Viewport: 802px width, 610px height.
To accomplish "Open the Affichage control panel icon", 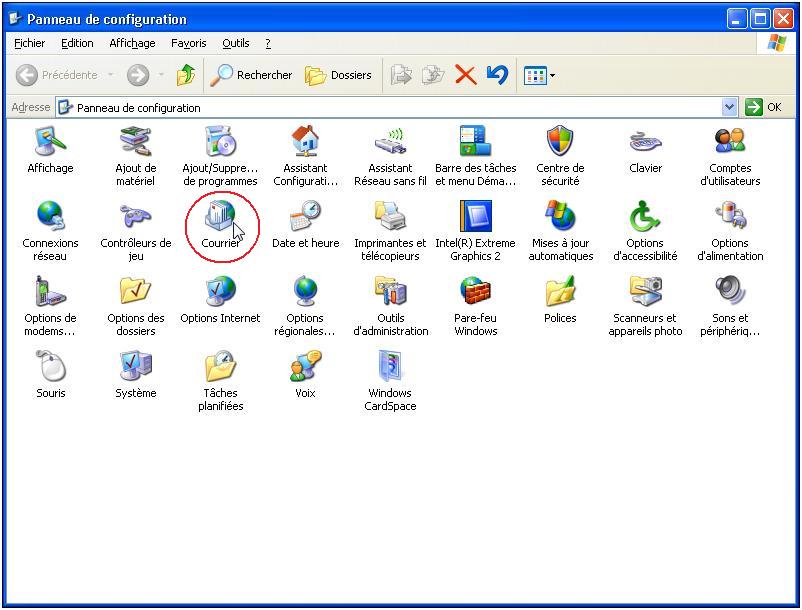I will (x=50, y=141).
